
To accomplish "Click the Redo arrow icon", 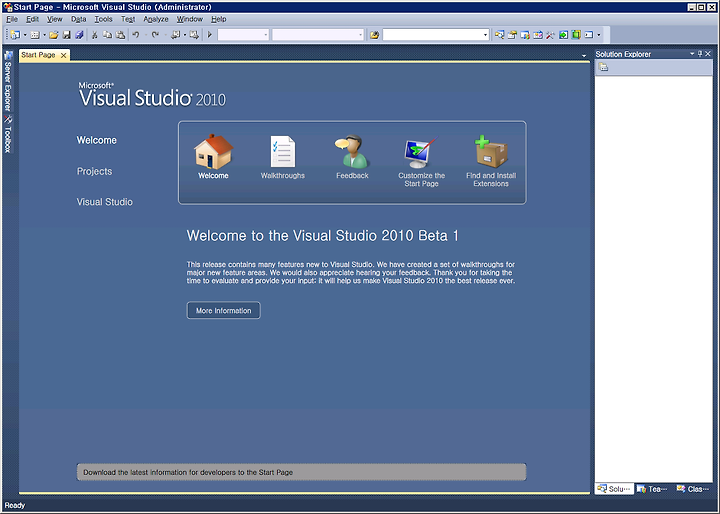I will pos(155,35).
